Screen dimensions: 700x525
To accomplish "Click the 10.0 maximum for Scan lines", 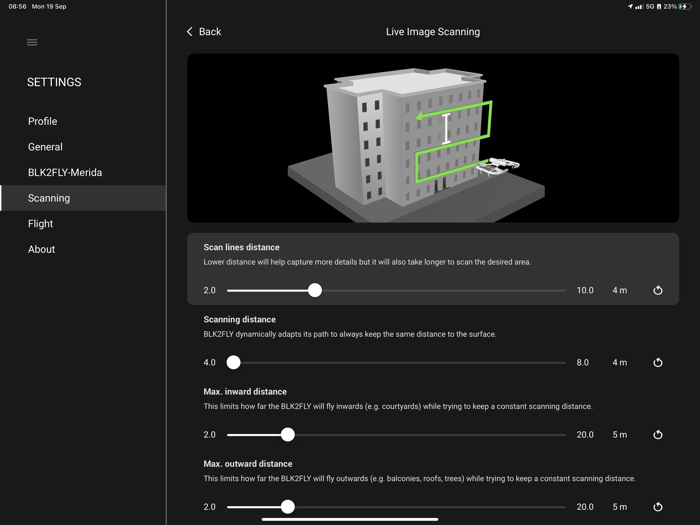I will (585, 290).
